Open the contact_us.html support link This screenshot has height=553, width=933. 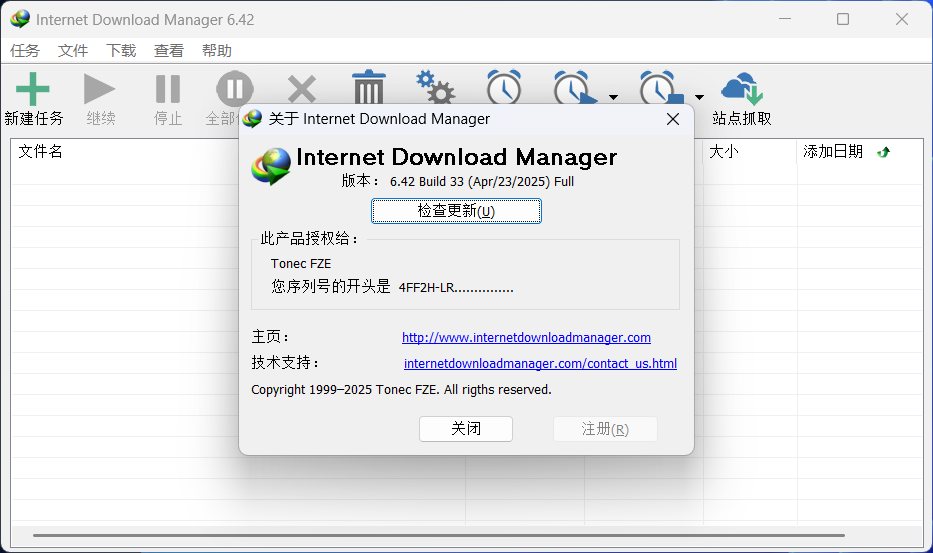(x=540, y=363)
